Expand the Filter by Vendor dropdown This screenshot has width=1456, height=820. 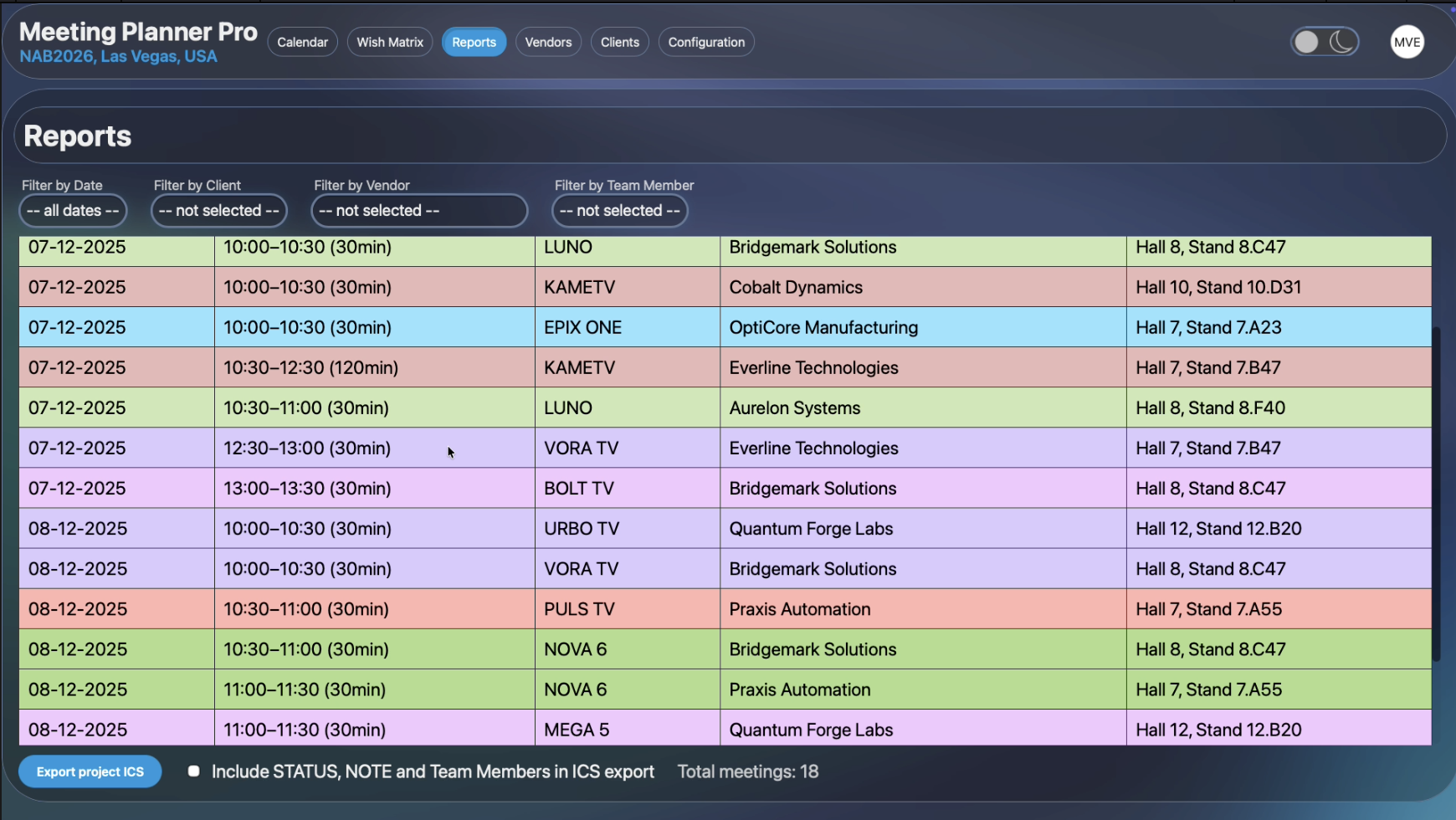pos(419,211)
